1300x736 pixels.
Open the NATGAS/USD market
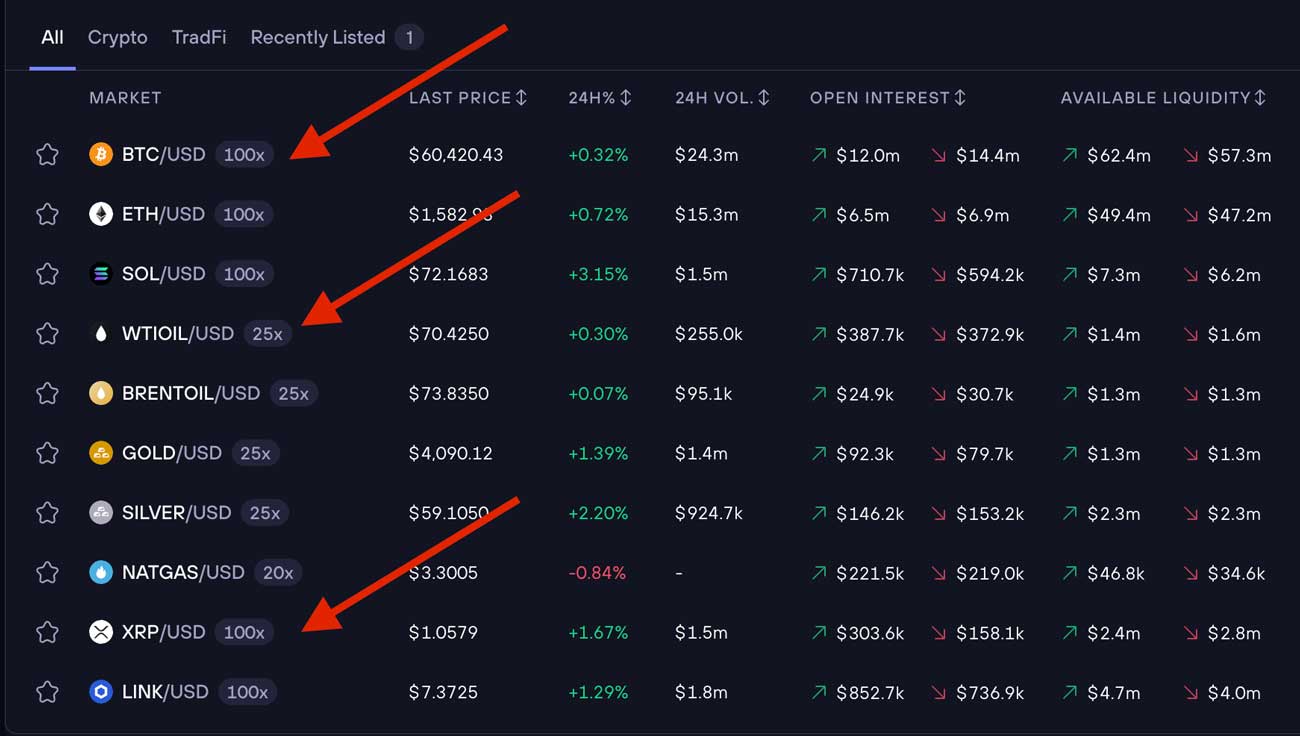183,572
